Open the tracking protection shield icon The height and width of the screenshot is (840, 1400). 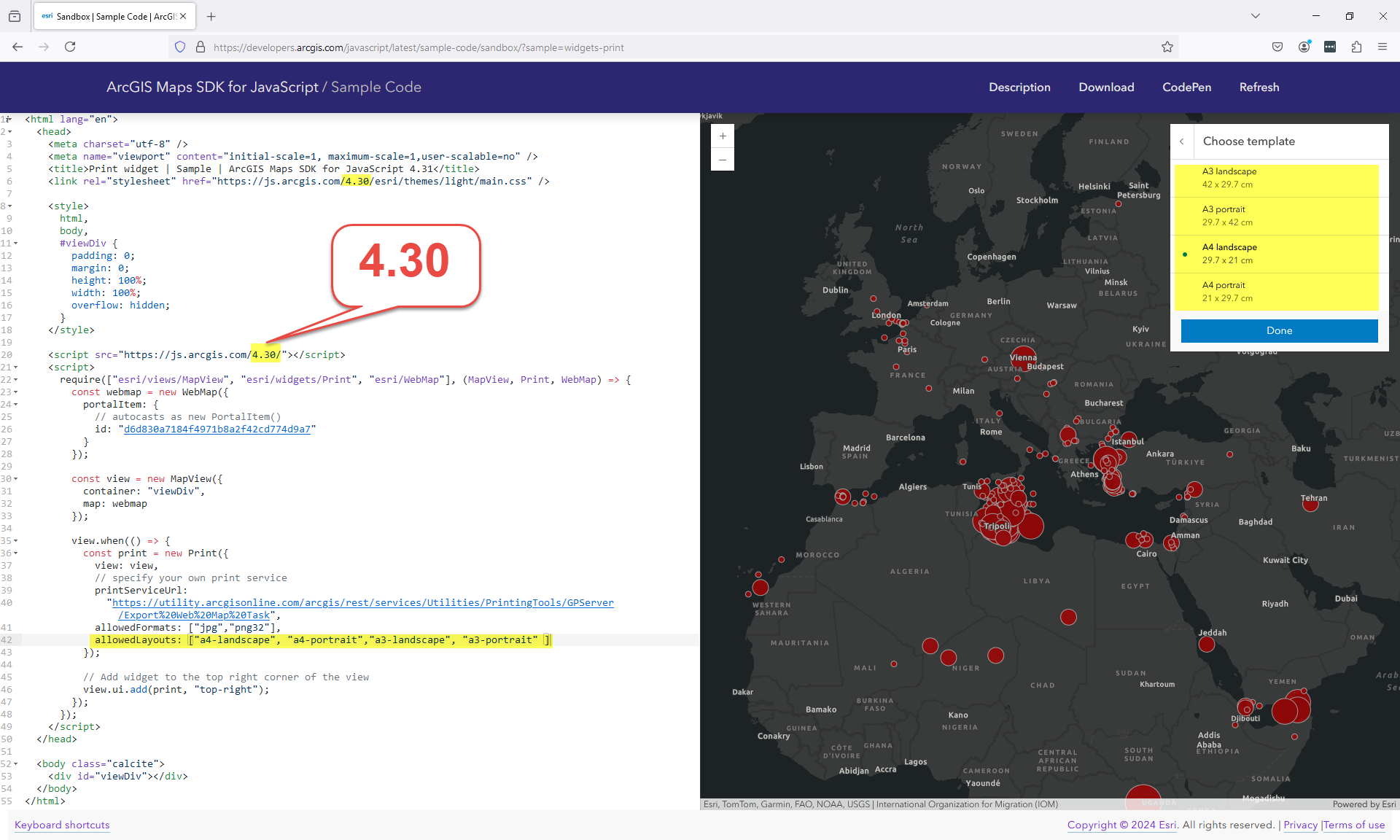(x=179, y=47)
